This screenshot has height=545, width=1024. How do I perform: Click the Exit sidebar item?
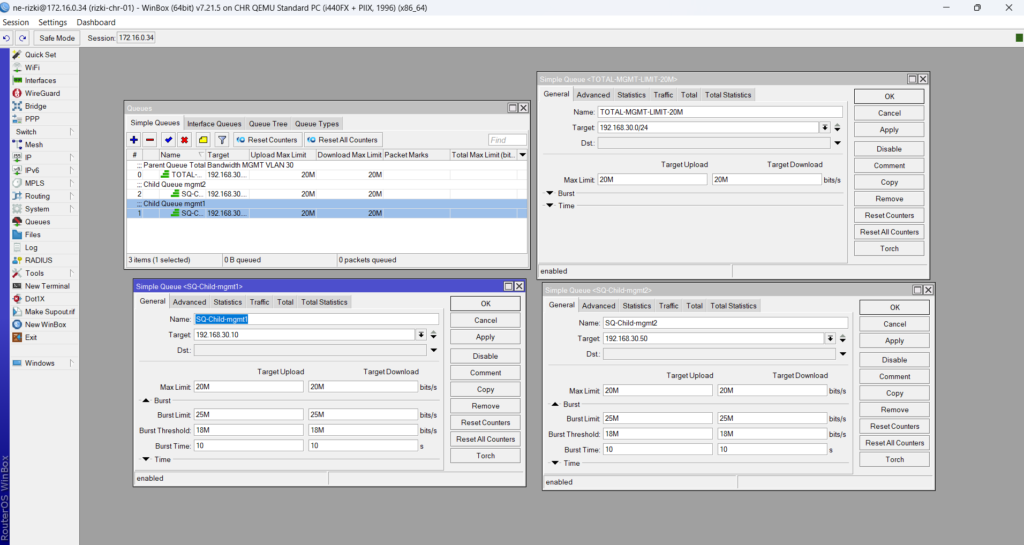point(31,337)
